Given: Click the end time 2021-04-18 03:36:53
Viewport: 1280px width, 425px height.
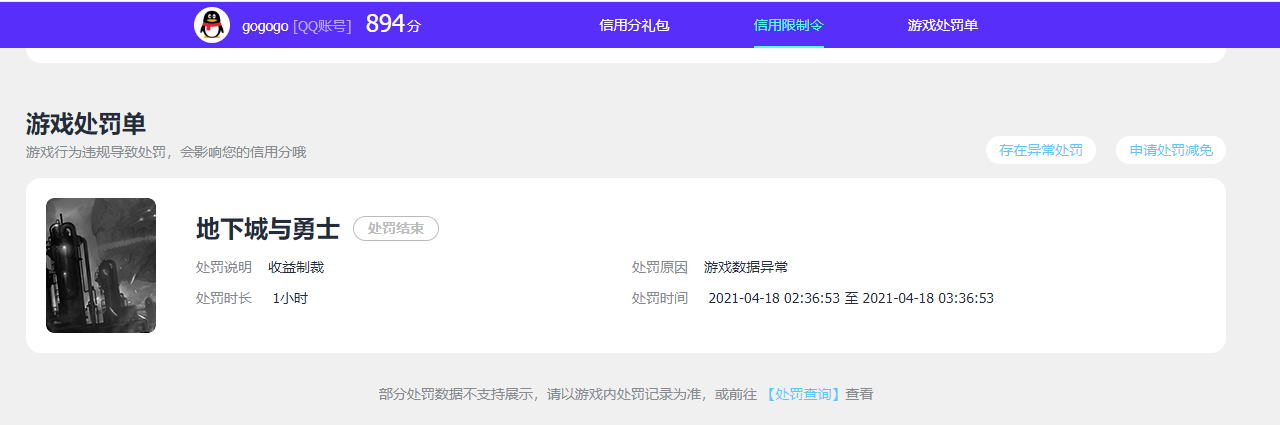Looking at the screenshot, I should (x=928, y=298).
